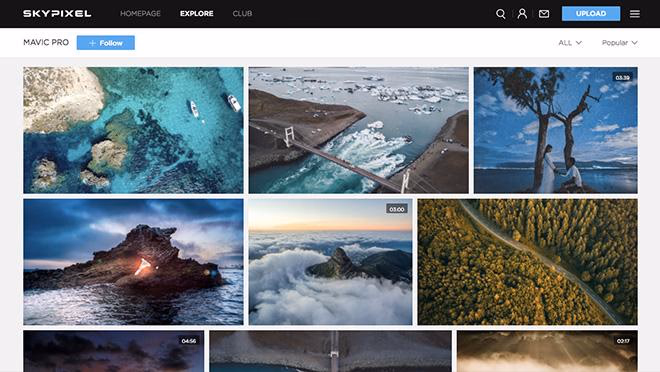Open the mountain above clouds video
This screenshot has height=372, width=660.
(330, 262)
